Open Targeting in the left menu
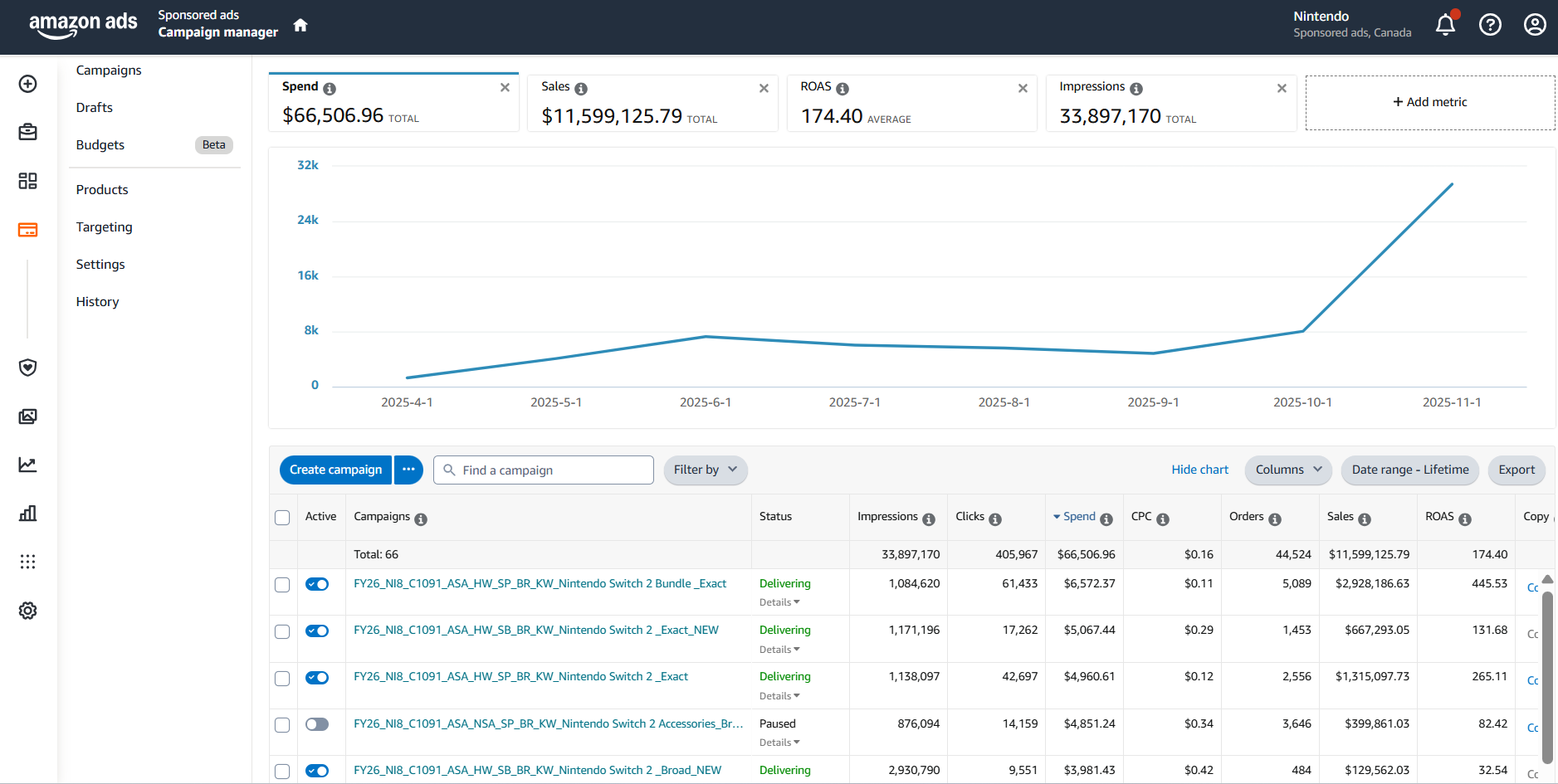Image resolution: width=1558 pixels, height=784 pixels. 104,227
